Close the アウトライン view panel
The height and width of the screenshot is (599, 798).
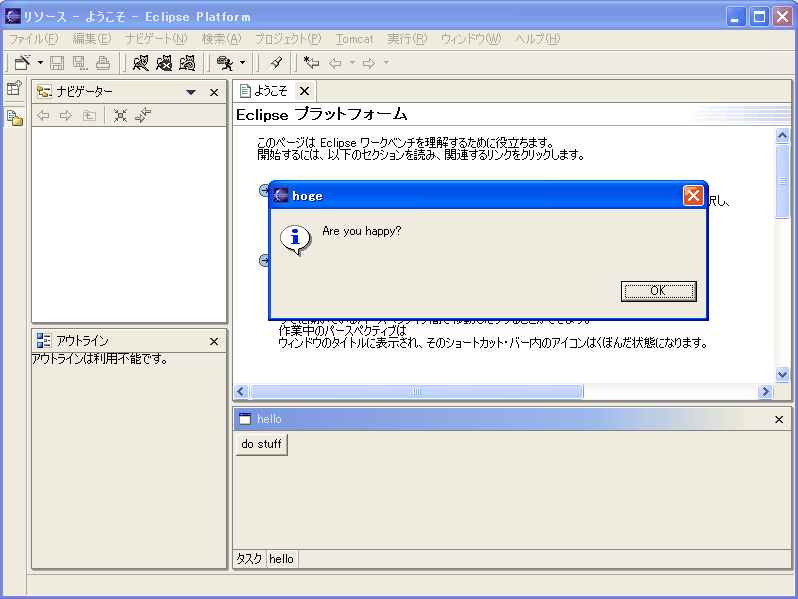tap(213, 341)
